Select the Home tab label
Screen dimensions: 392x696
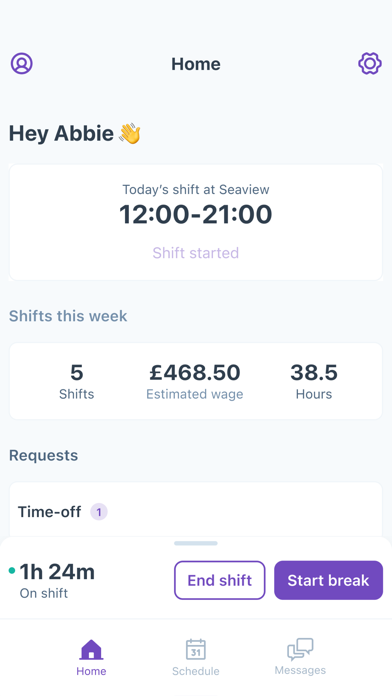point(91,671)
